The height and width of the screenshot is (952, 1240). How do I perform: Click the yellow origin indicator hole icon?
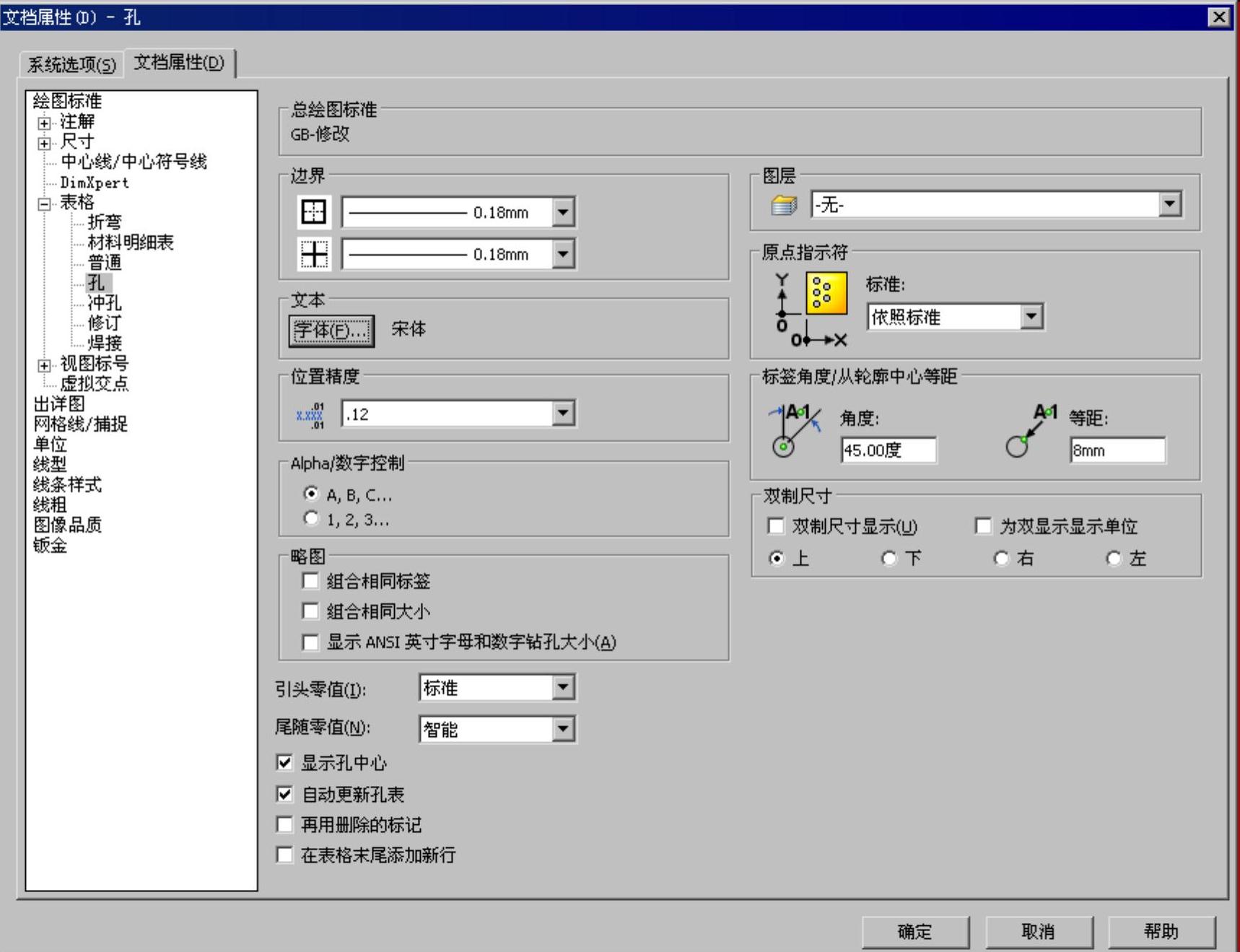[x=826, y=294]
